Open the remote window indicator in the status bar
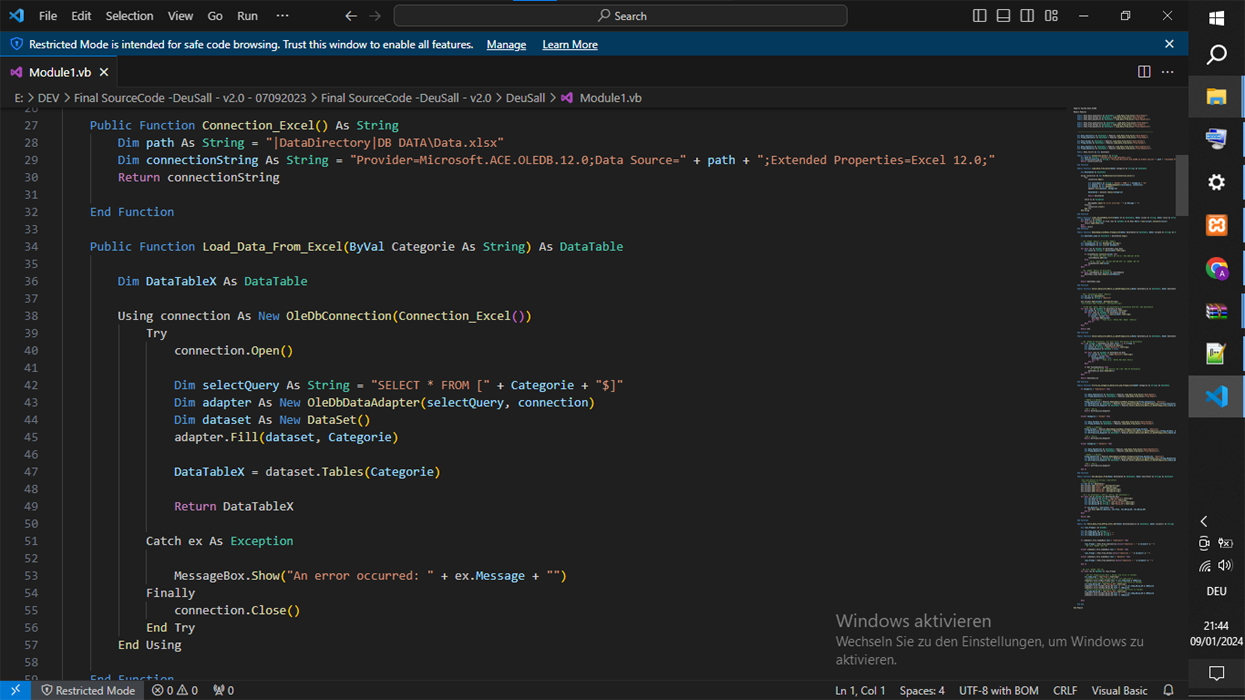This screenshot has height=700, width=1245. (16, 690)
